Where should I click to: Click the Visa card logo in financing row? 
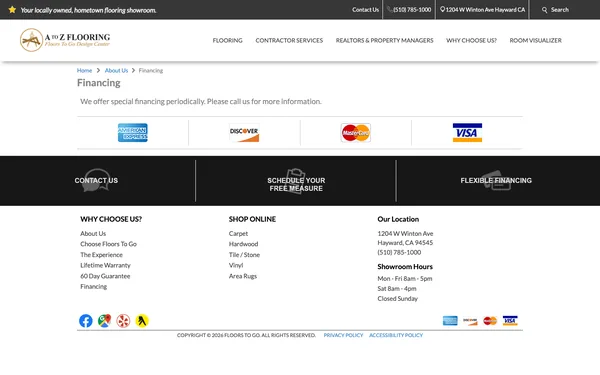pyautogui.click(x=467, y=132)
